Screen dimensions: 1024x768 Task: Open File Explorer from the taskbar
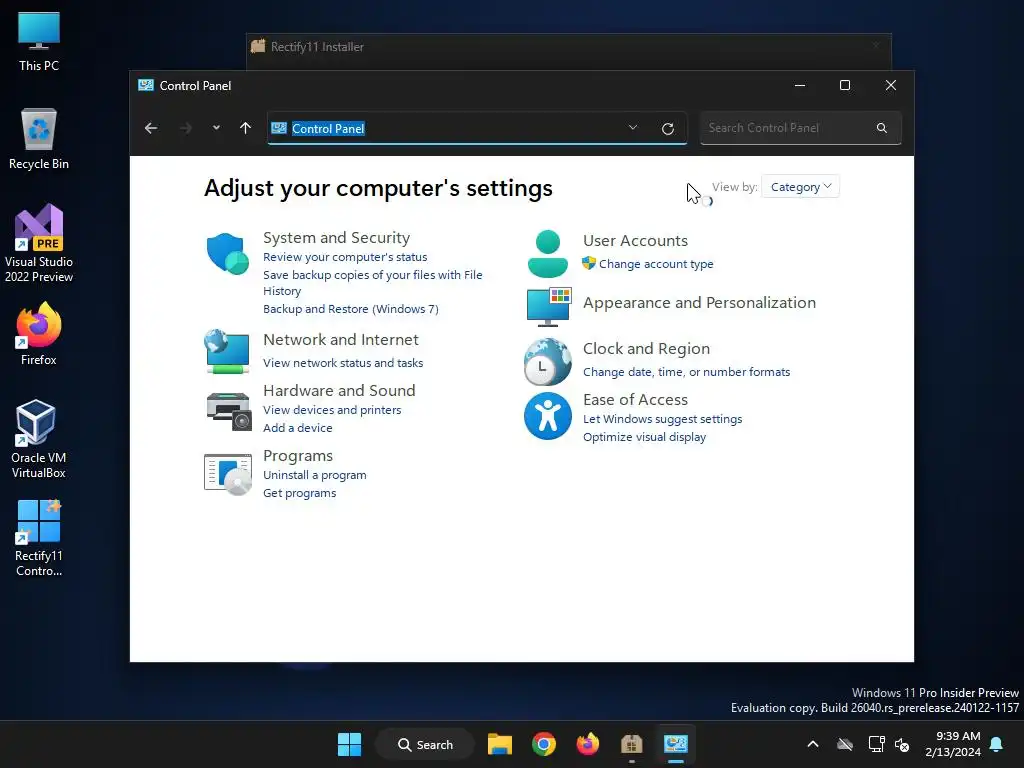(500, 744)
